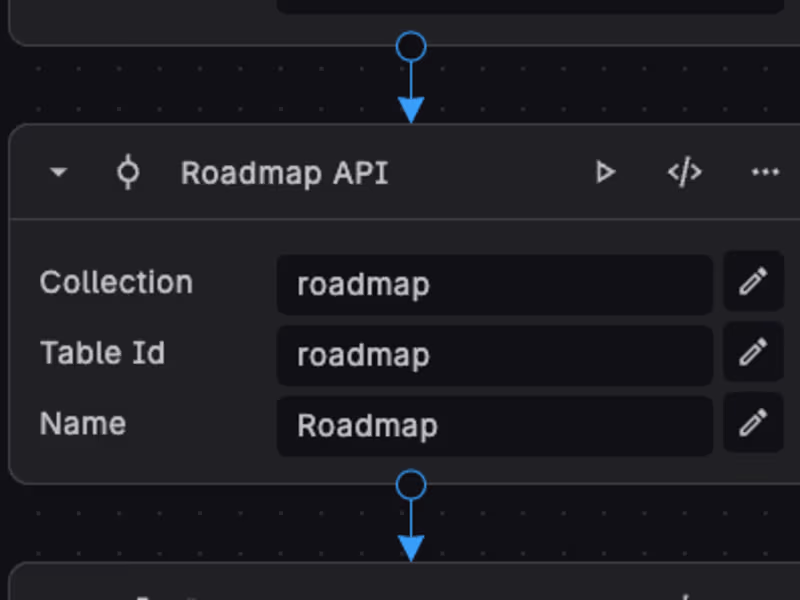Click the connector circle above Roadmap API
The width and height of the screenshot is (800, 600).
(411, 46)
